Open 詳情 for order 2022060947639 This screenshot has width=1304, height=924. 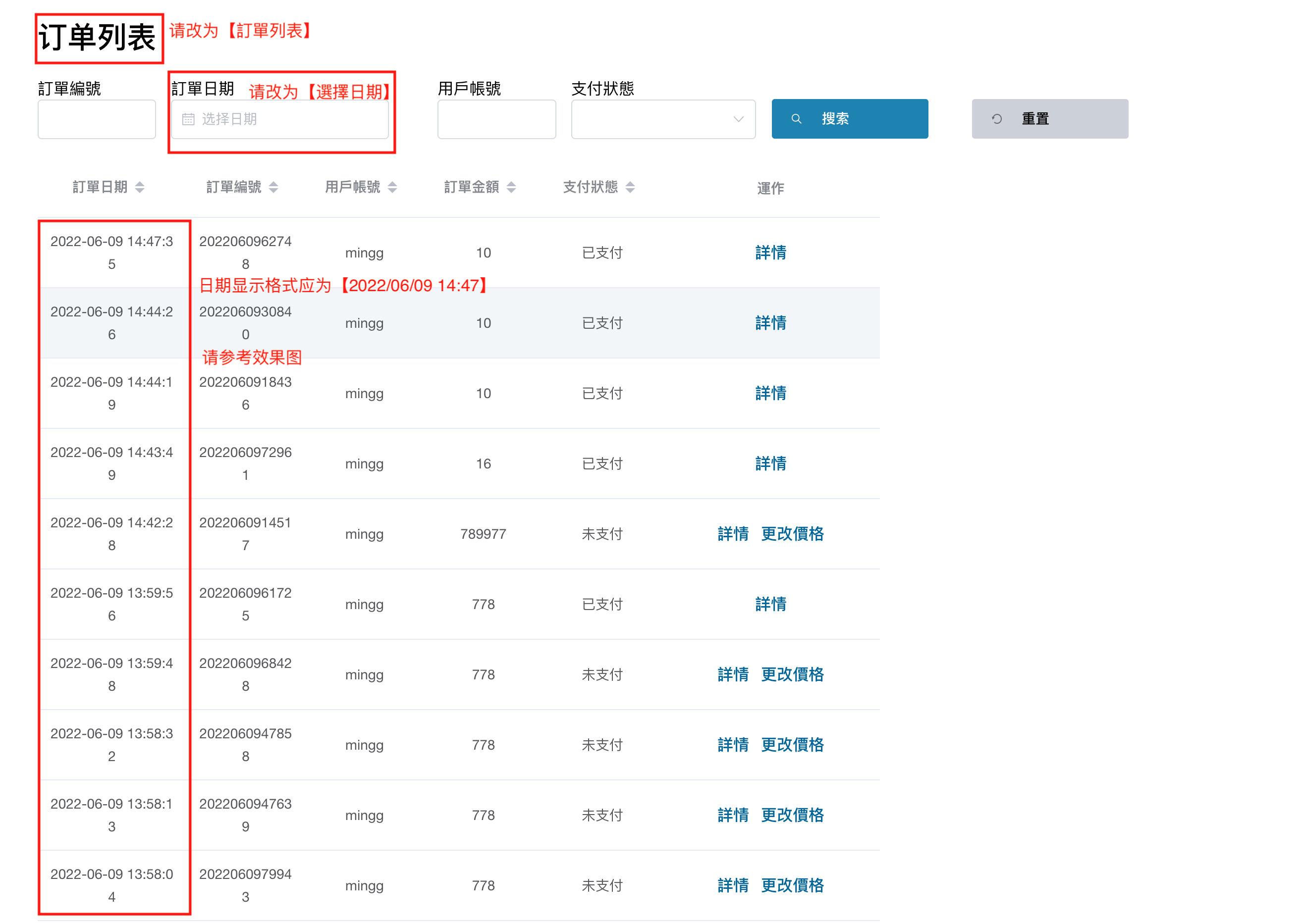coord(733,815)
